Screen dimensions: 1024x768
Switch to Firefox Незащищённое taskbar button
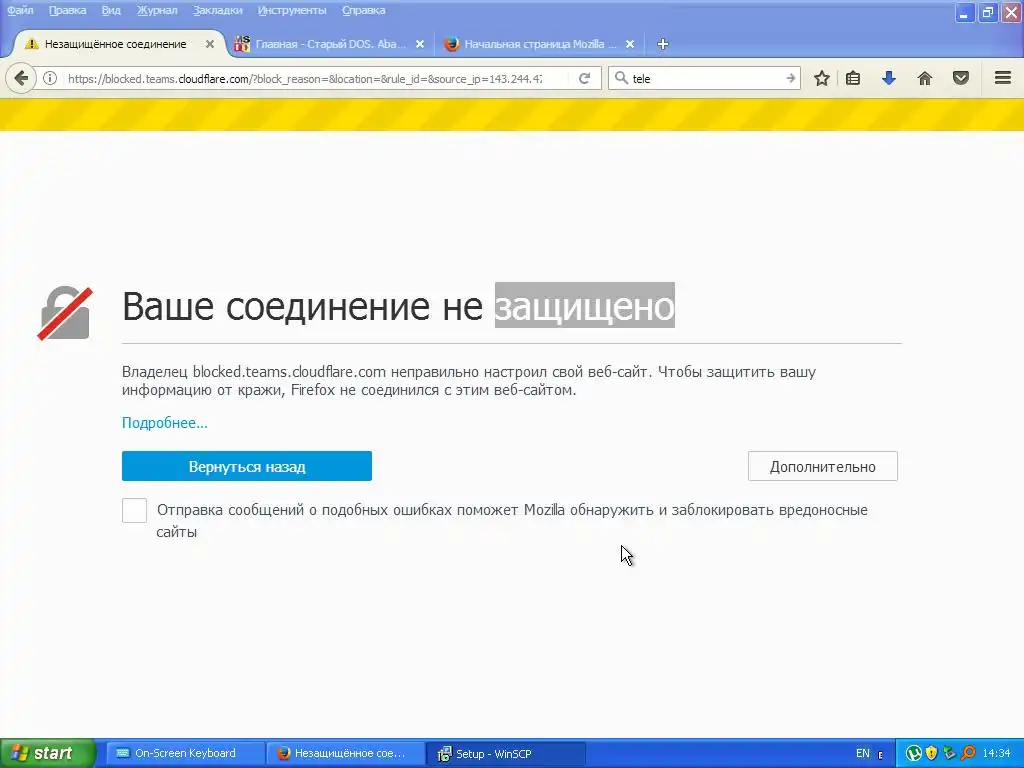[345, 754]
